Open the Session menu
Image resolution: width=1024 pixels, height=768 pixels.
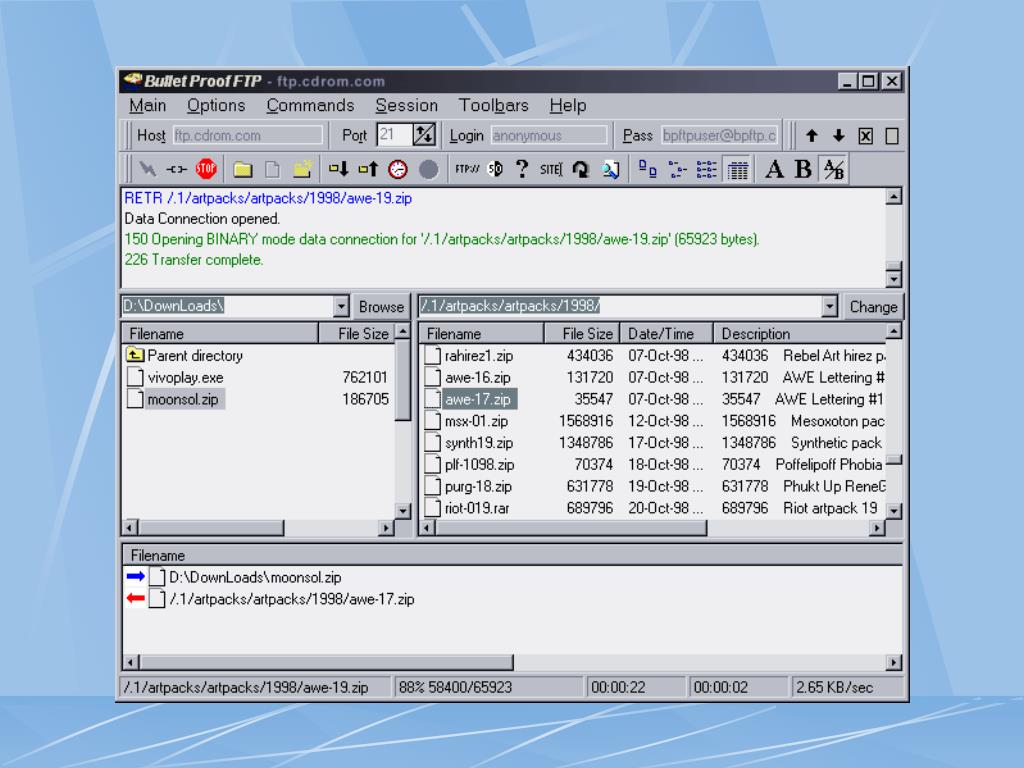coord(406,106)
